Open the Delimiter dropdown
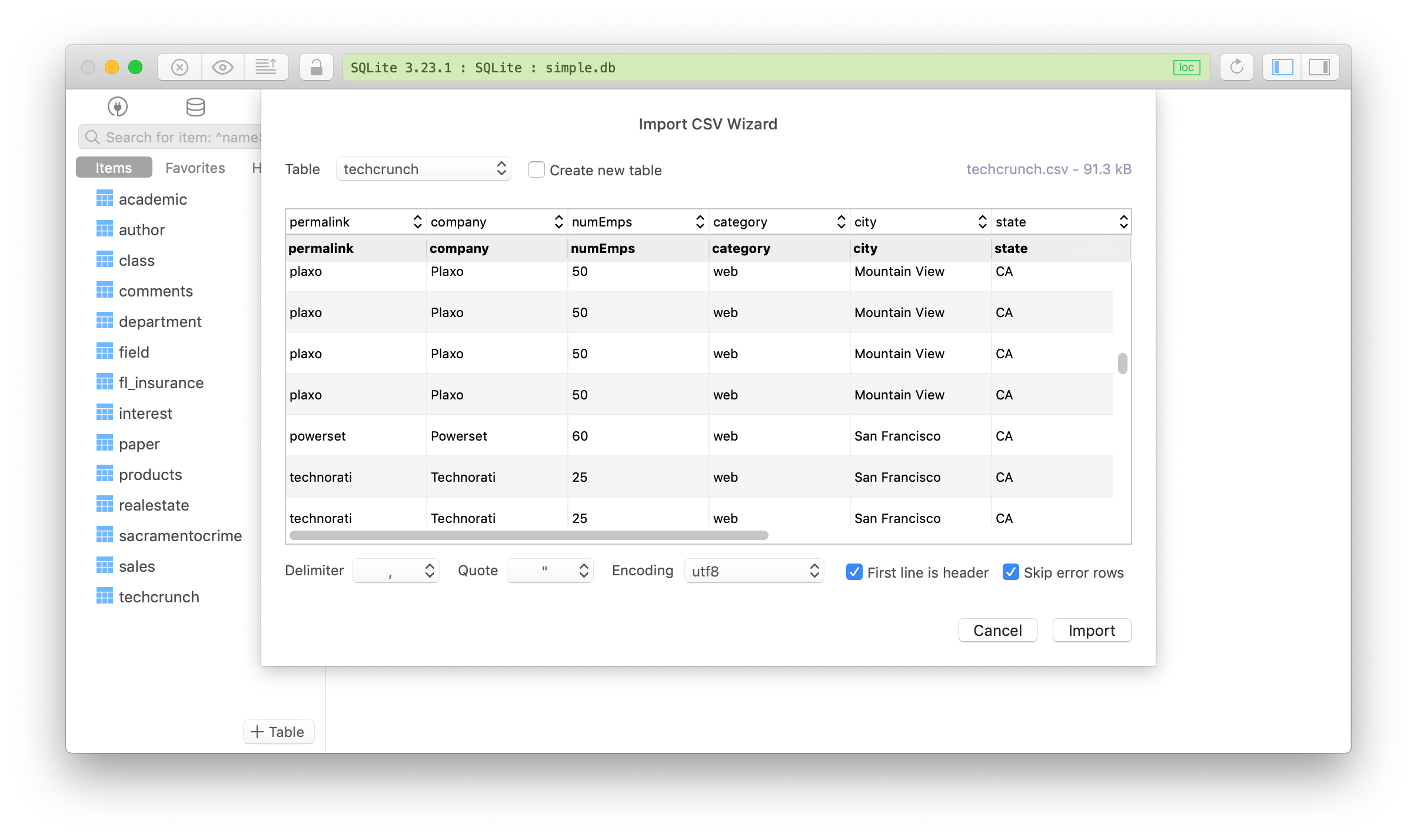 pyautogui.click(x=395, y=570)
